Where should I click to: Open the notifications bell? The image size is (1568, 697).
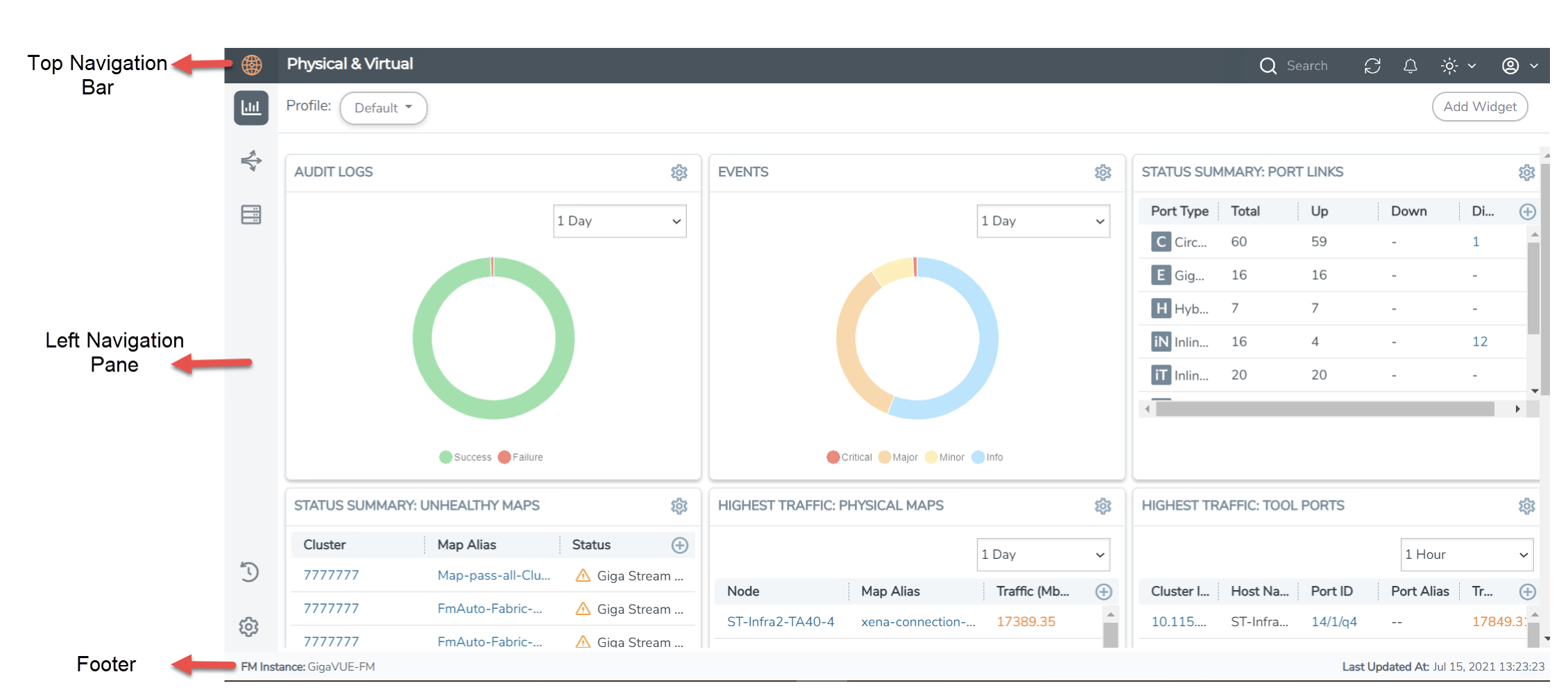[x=1410, y=66]
